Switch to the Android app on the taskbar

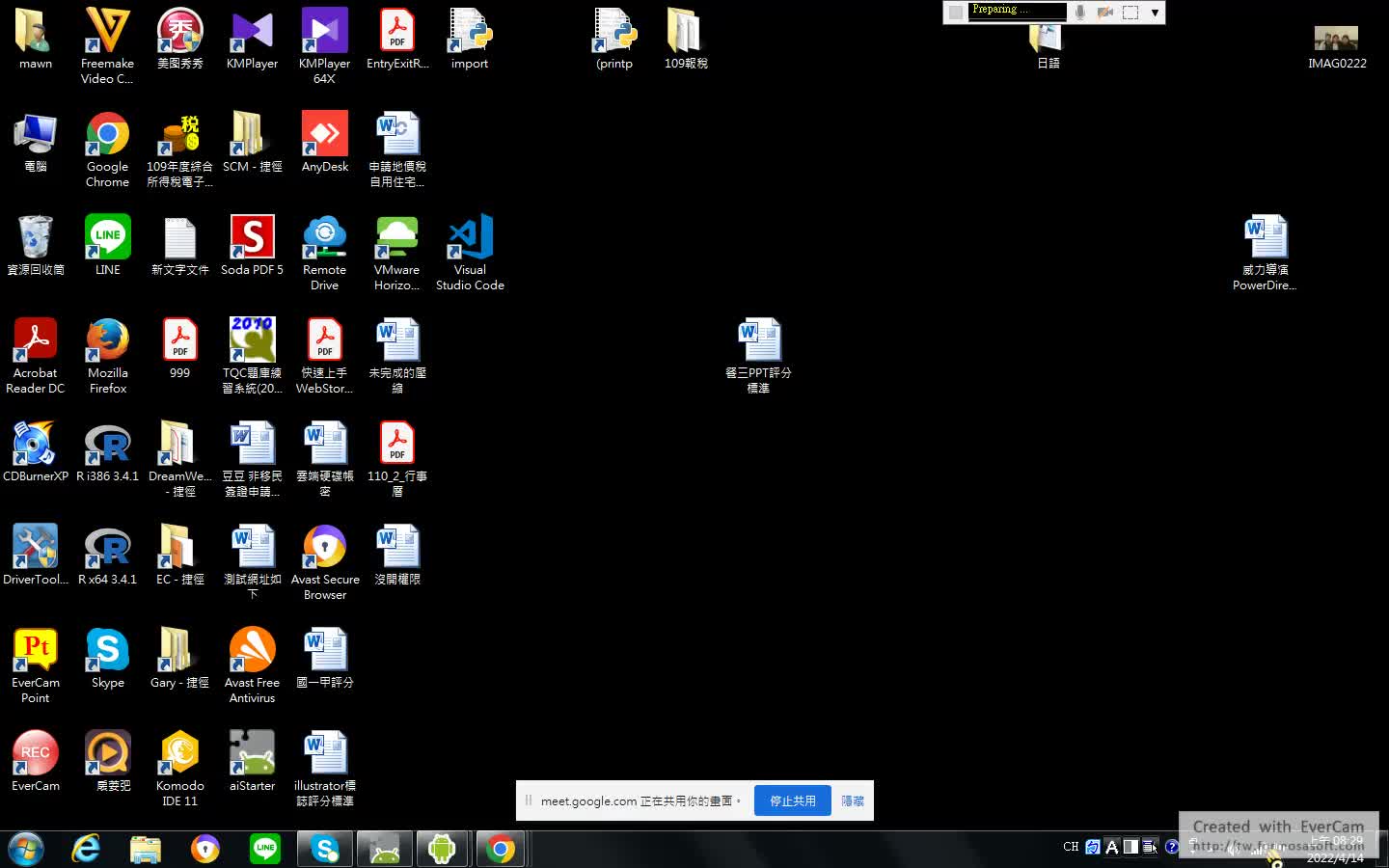[x=442, y=849]
